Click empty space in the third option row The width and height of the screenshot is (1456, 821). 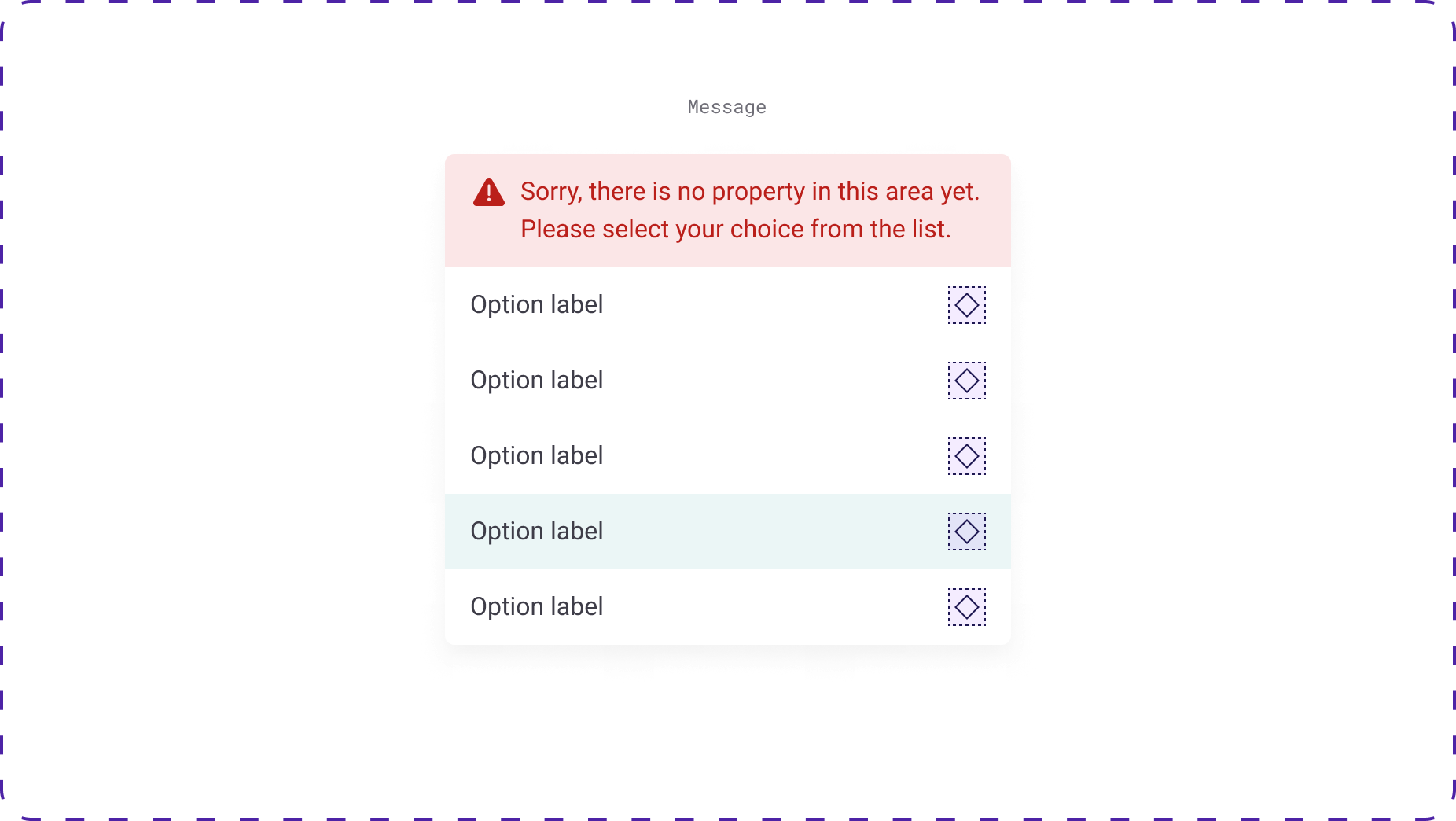click(774, 456)
